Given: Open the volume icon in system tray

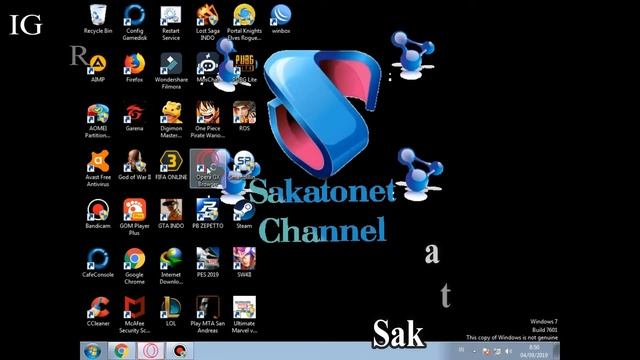Looking at the screenshot, I should click(509, 351).
